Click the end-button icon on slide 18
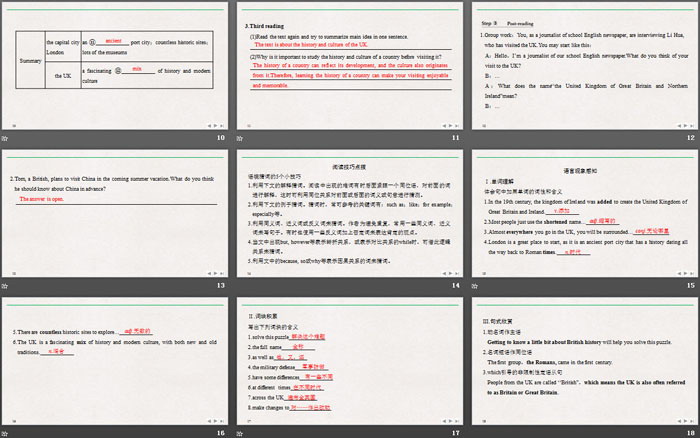 pos(692,421)
